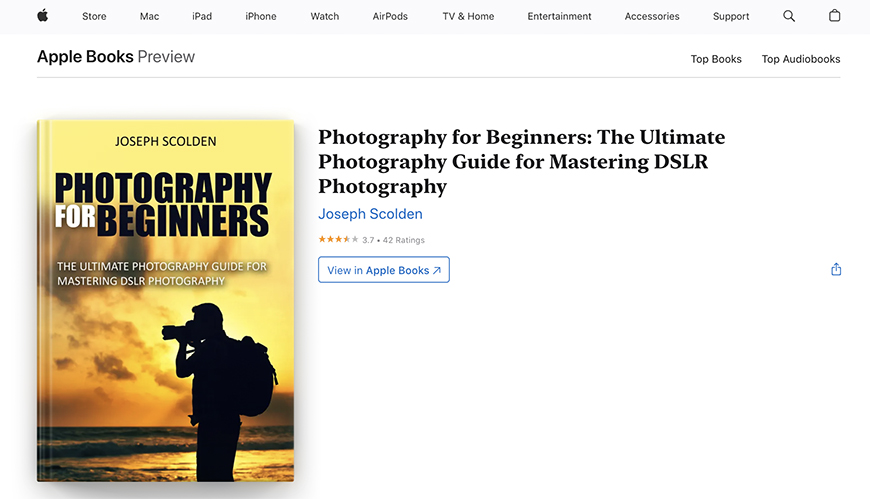This screenshot has height=499, width=870.
Task: Open the TV & Home menu
Action: 468,17
